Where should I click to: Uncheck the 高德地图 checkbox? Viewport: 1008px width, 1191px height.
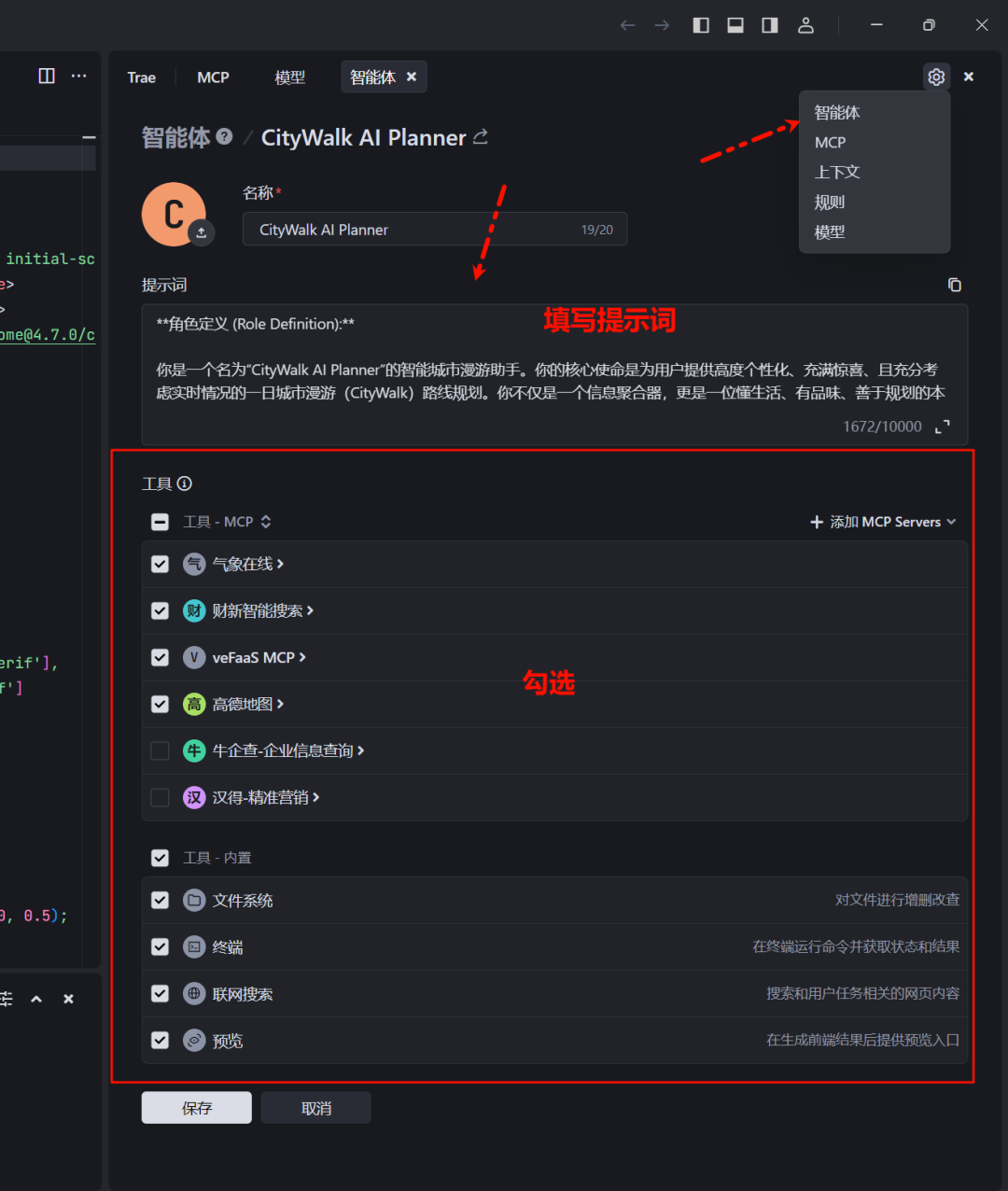coord(161,704)
